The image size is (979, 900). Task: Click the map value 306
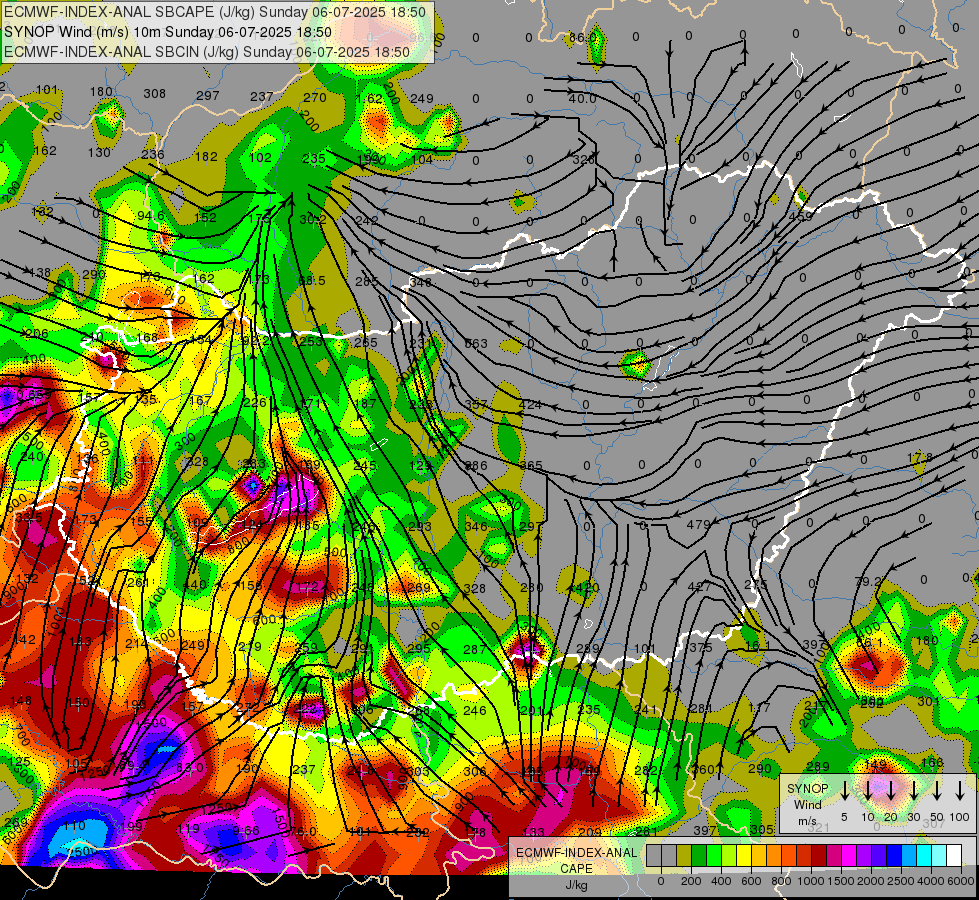(475, 771)
